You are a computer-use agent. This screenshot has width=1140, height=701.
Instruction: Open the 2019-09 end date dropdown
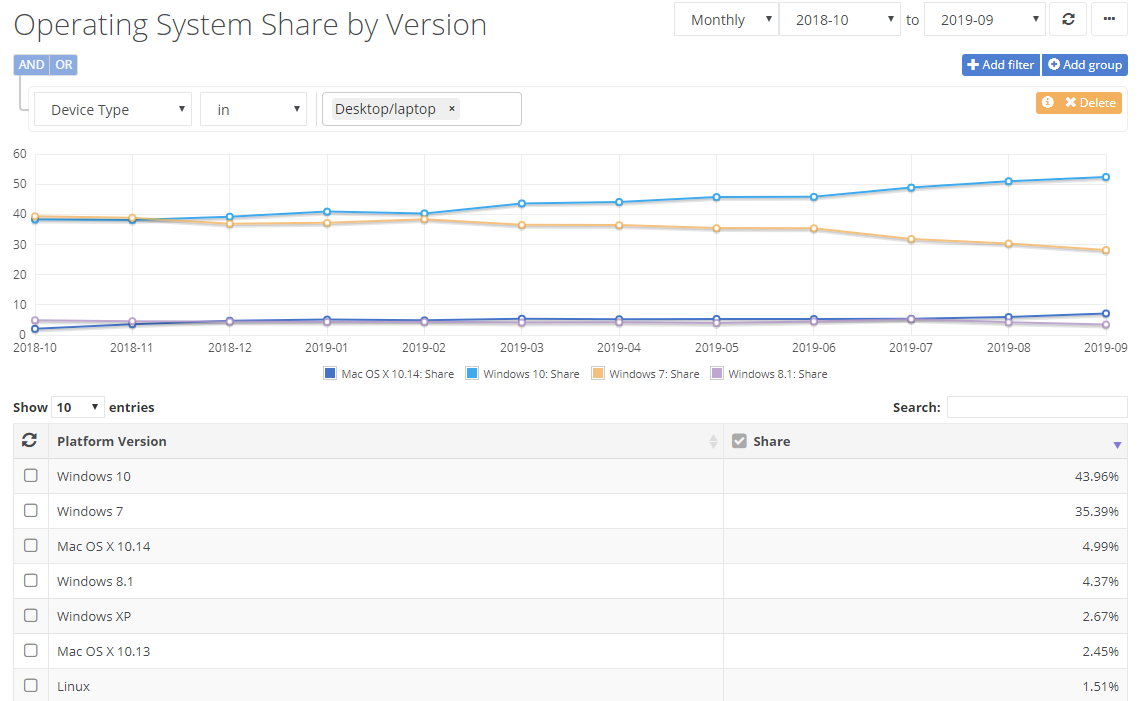[x=984, y=20]
